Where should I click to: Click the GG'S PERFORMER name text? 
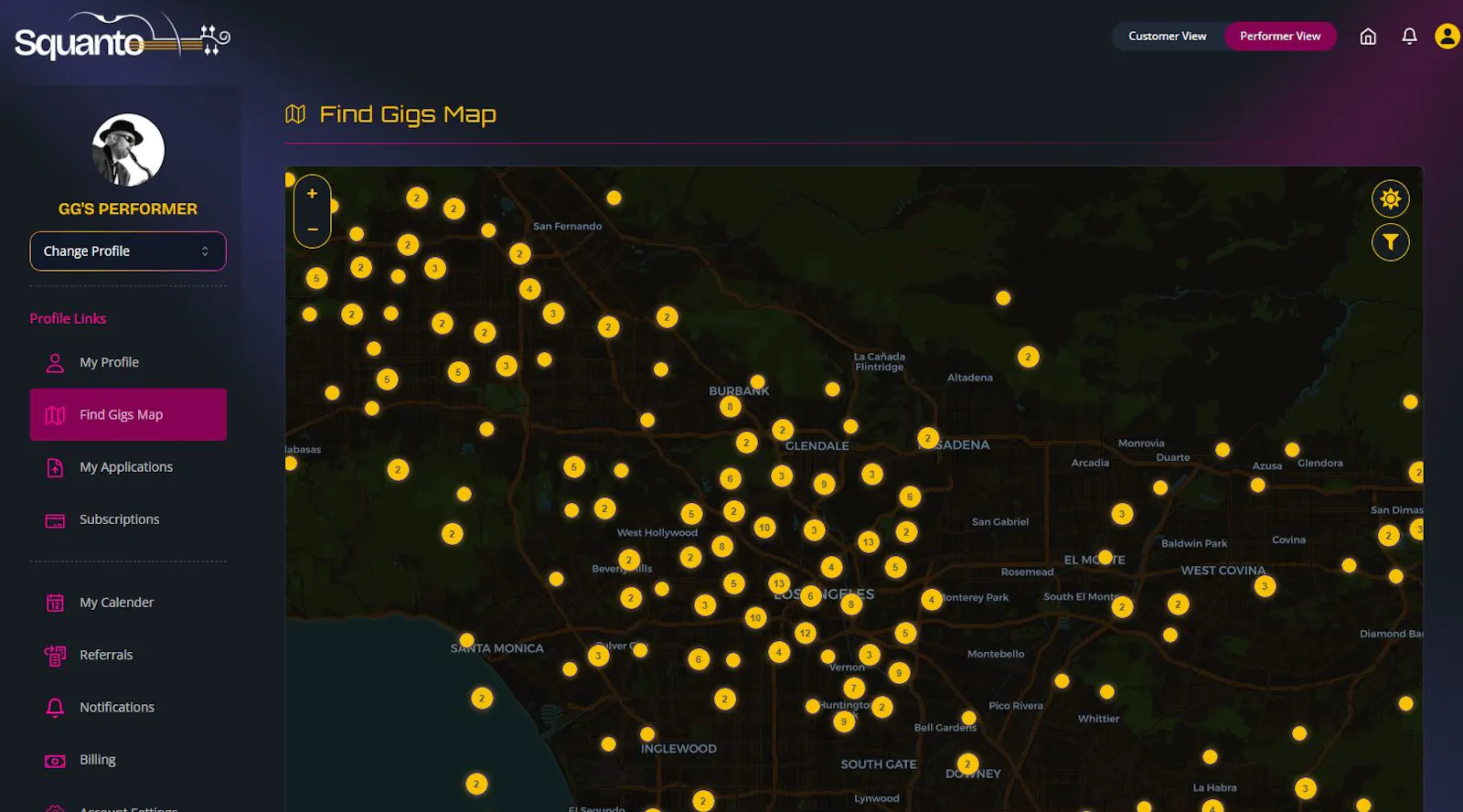128,209
